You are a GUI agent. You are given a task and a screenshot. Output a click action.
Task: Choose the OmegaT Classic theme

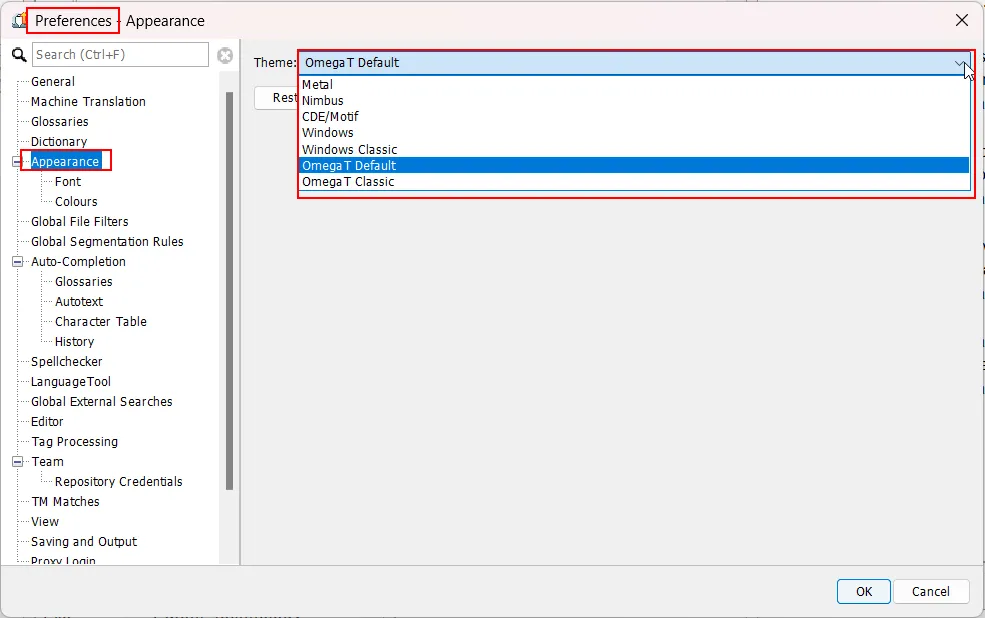click(347, 181)
